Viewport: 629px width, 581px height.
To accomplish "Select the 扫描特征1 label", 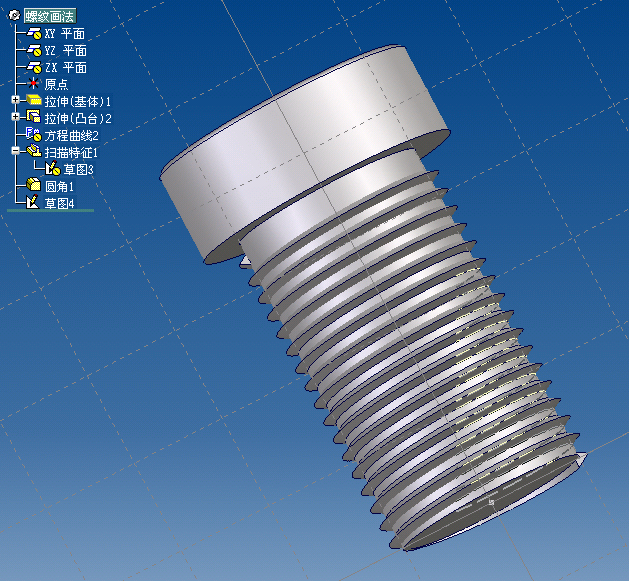I will tap(71, 152).
